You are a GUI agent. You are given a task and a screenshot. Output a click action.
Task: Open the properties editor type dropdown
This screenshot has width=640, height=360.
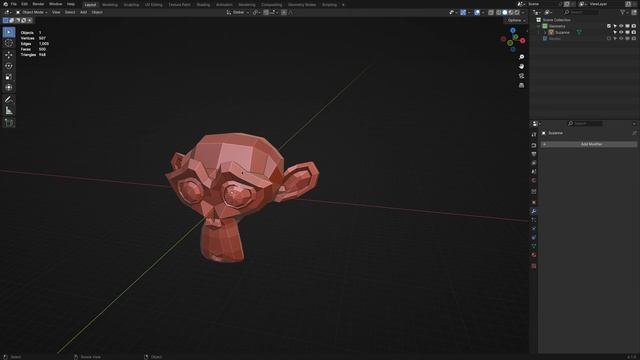tap(536, 123)
